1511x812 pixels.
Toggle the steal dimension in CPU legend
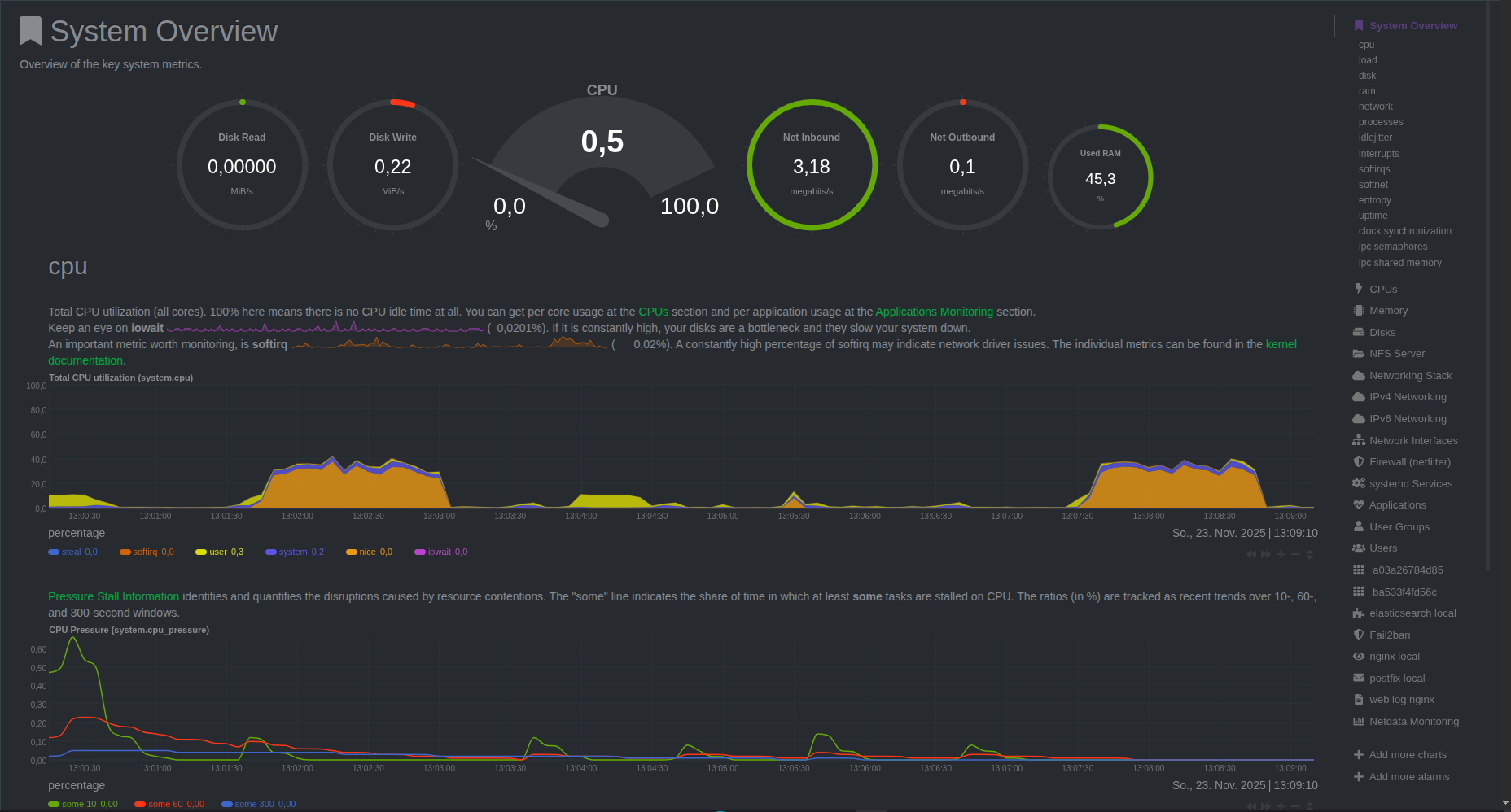(x=72, y=552)
